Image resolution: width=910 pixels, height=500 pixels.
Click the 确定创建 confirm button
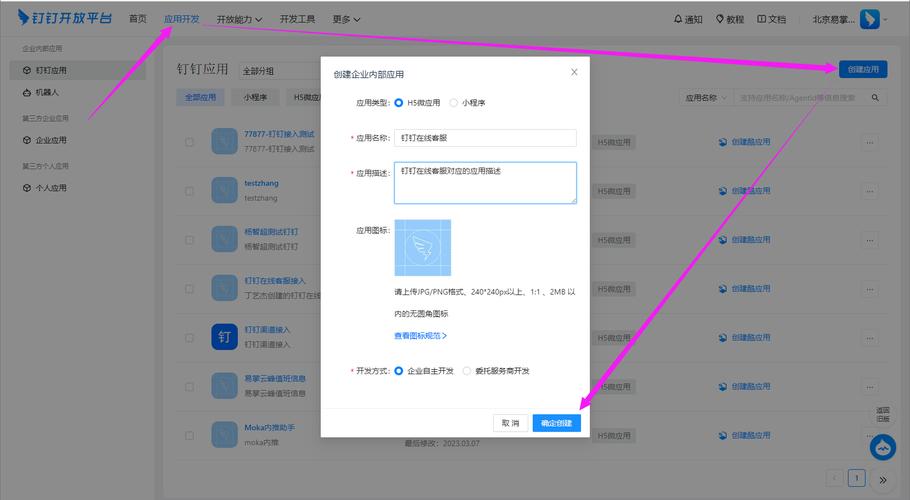pos(557,423)
